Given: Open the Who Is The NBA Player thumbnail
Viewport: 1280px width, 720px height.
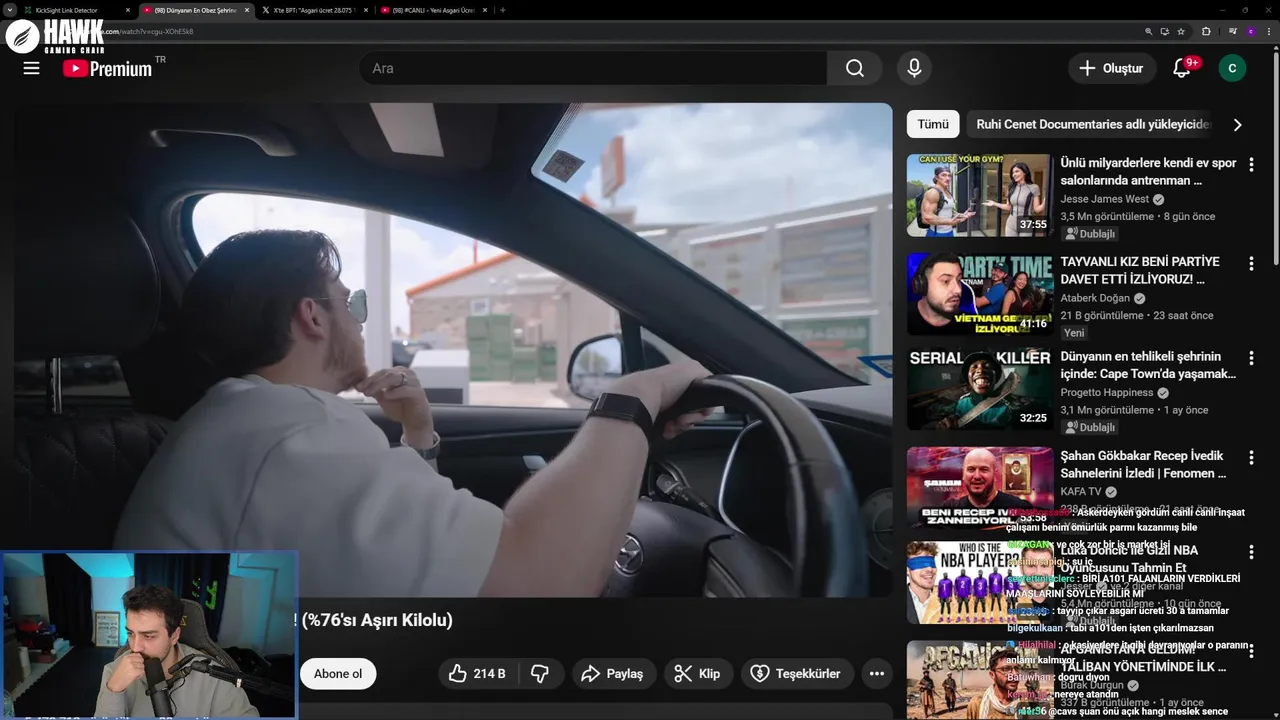Looking at the screenshot, I should point(979,583).
